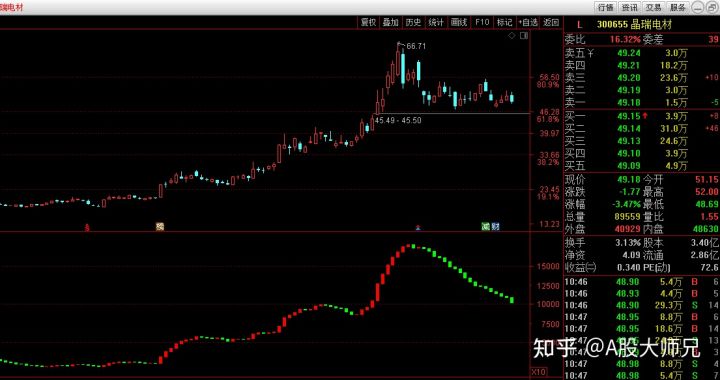Click the 45.49 - 45.50 gap label
720x380 pixels.
coord(398,120)
